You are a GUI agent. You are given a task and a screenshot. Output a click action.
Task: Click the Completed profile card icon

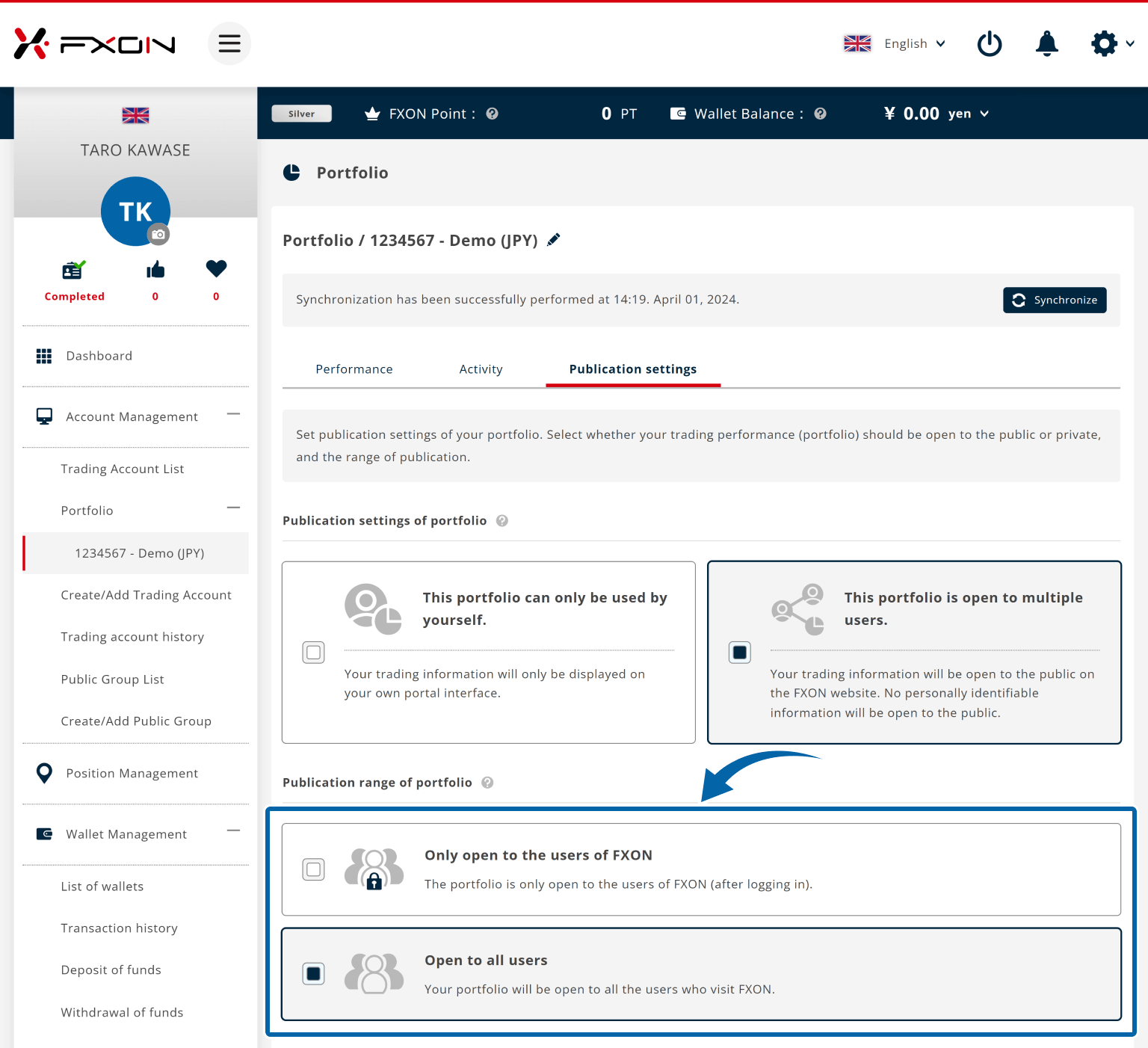[x=73, y=269]
